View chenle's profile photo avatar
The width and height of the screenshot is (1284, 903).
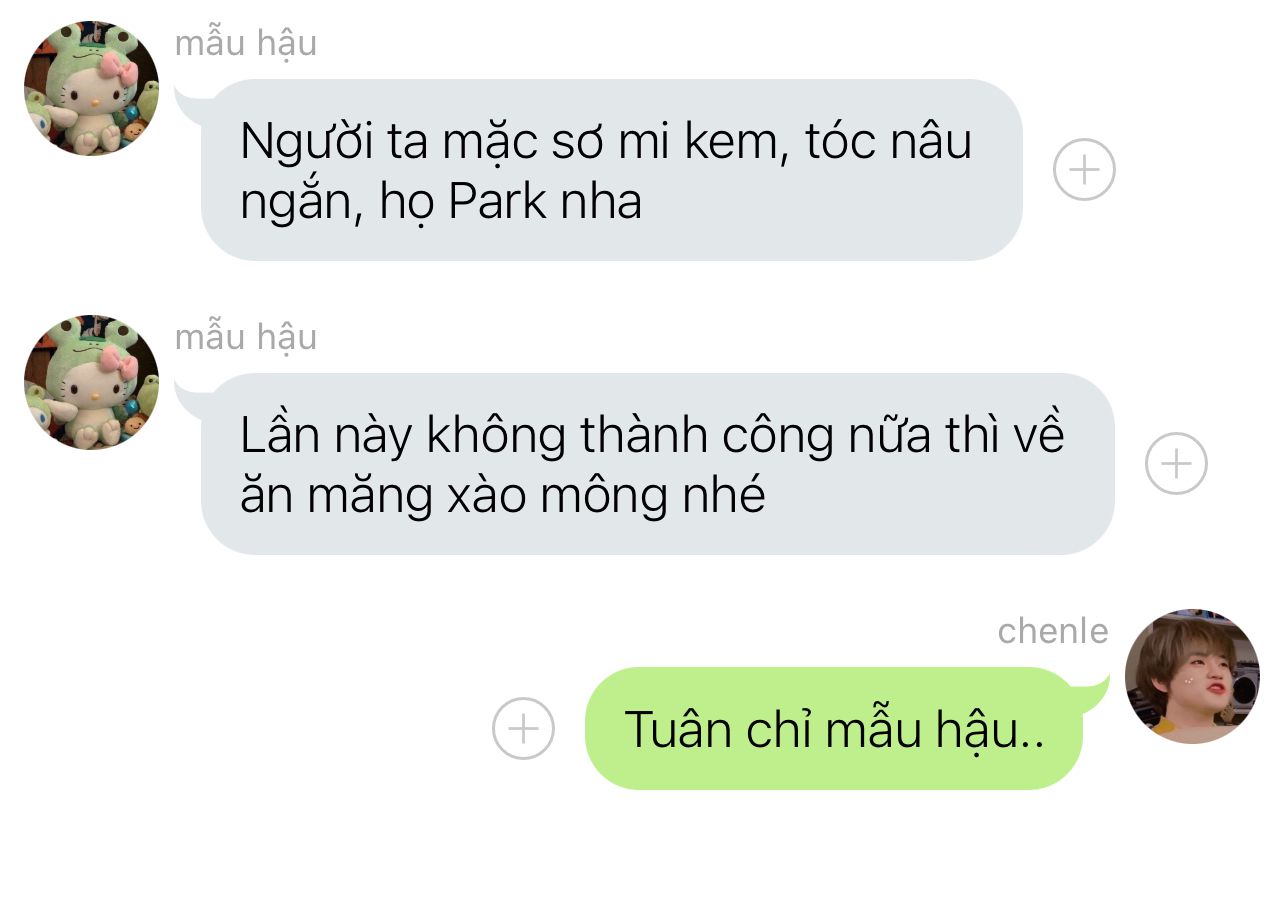point(1192,676)
